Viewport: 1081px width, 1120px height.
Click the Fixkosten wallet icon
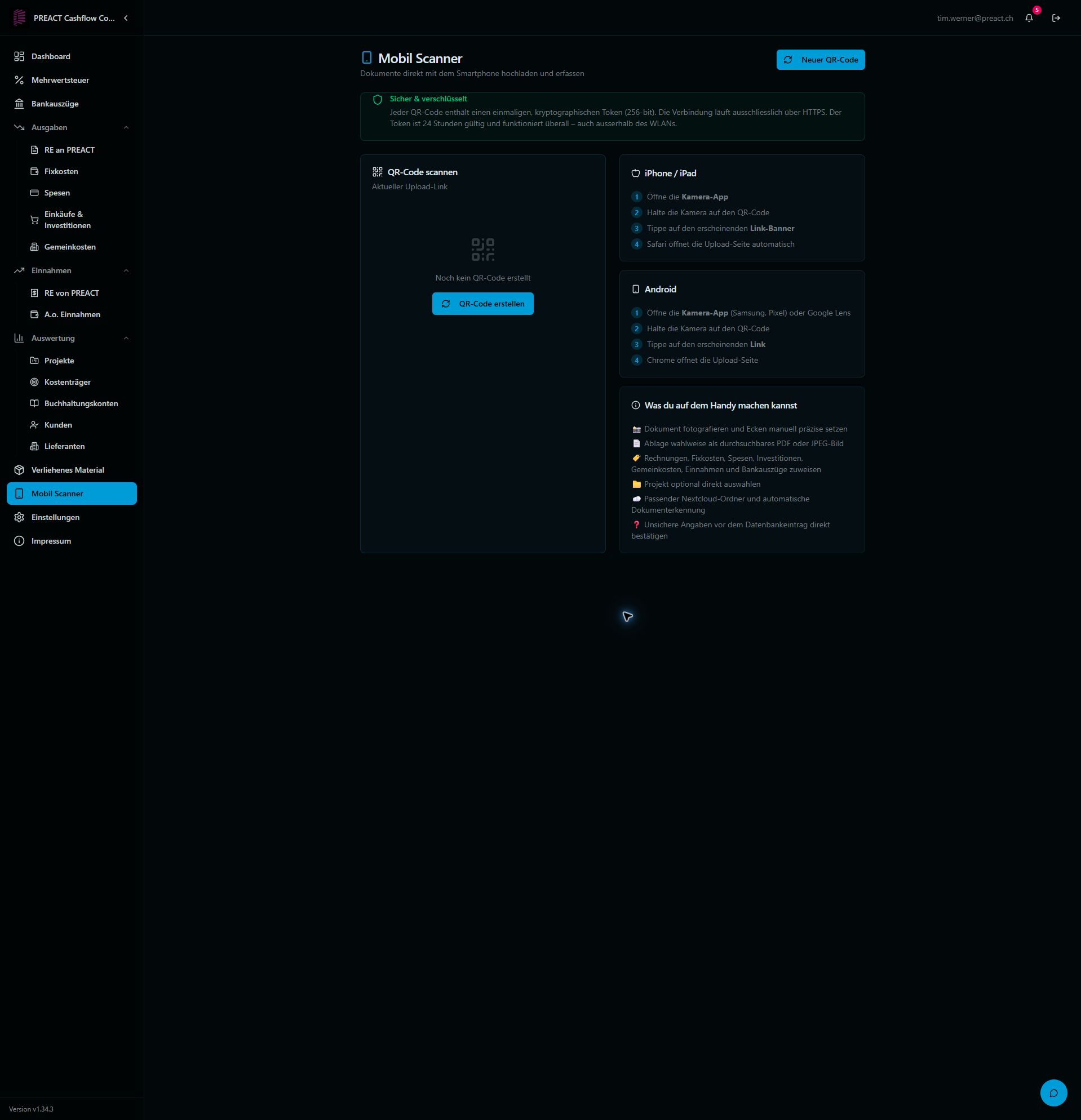(x=34, y=171)
